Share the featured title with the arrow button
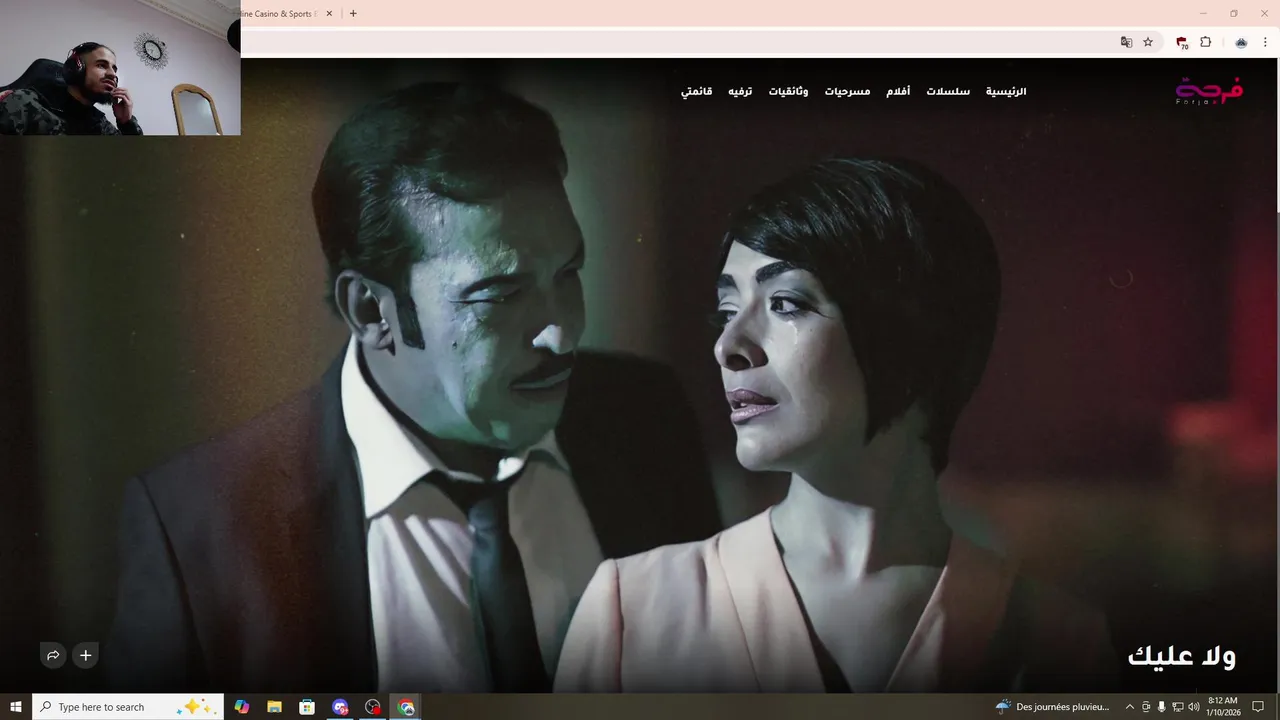1280x720 pixels. [53, 655]
